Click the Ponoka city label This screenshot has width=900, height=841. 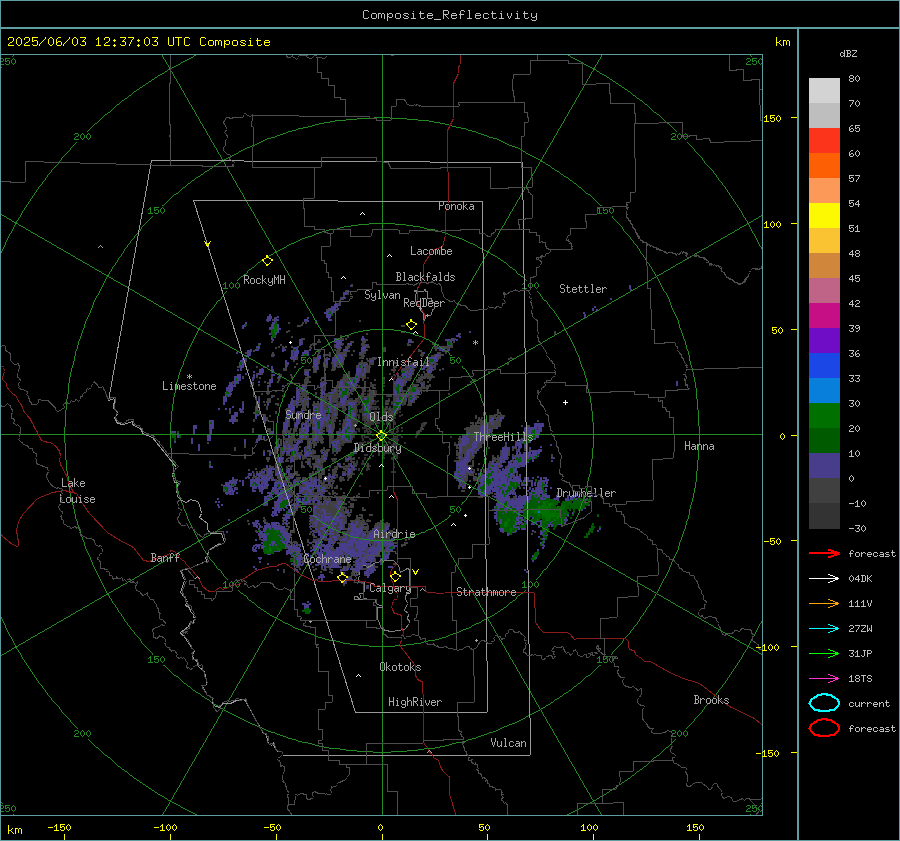tap(456, 206)
